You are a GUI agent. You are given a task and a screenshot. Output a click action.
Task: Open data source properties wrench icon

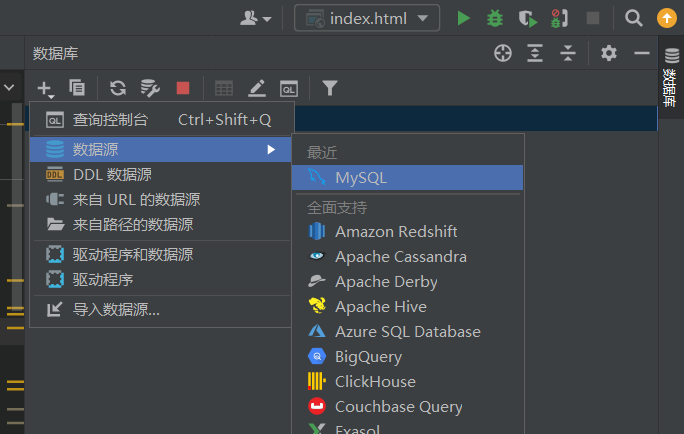point(150,88)
